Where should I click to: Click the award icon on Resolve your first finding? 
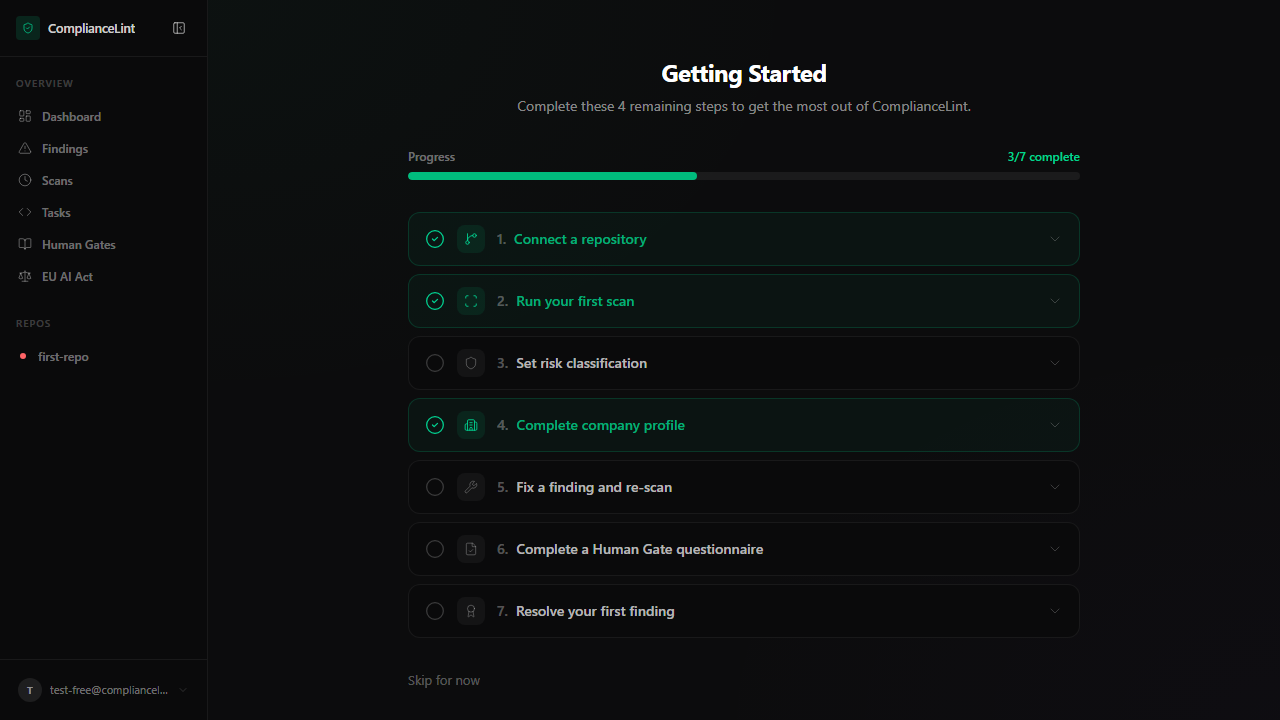(471, 611)
